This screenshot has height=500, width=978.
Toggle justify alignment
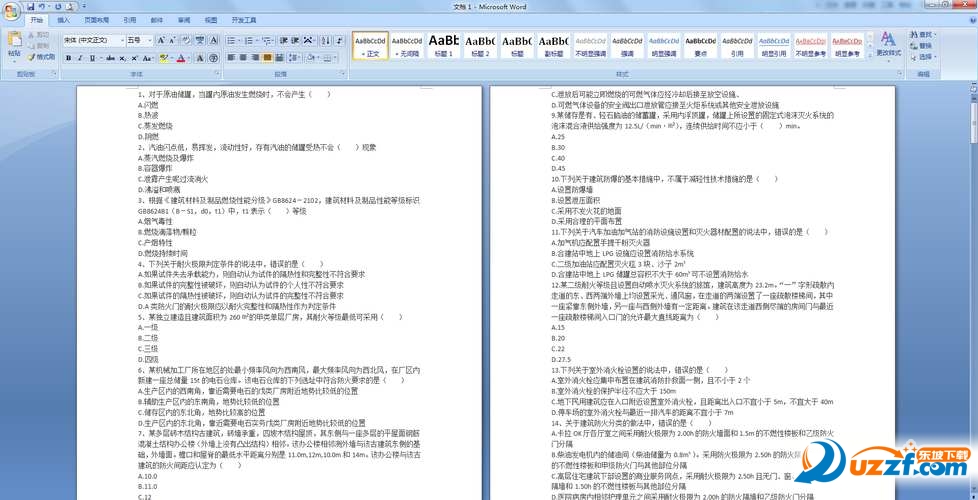click(267, 58)
